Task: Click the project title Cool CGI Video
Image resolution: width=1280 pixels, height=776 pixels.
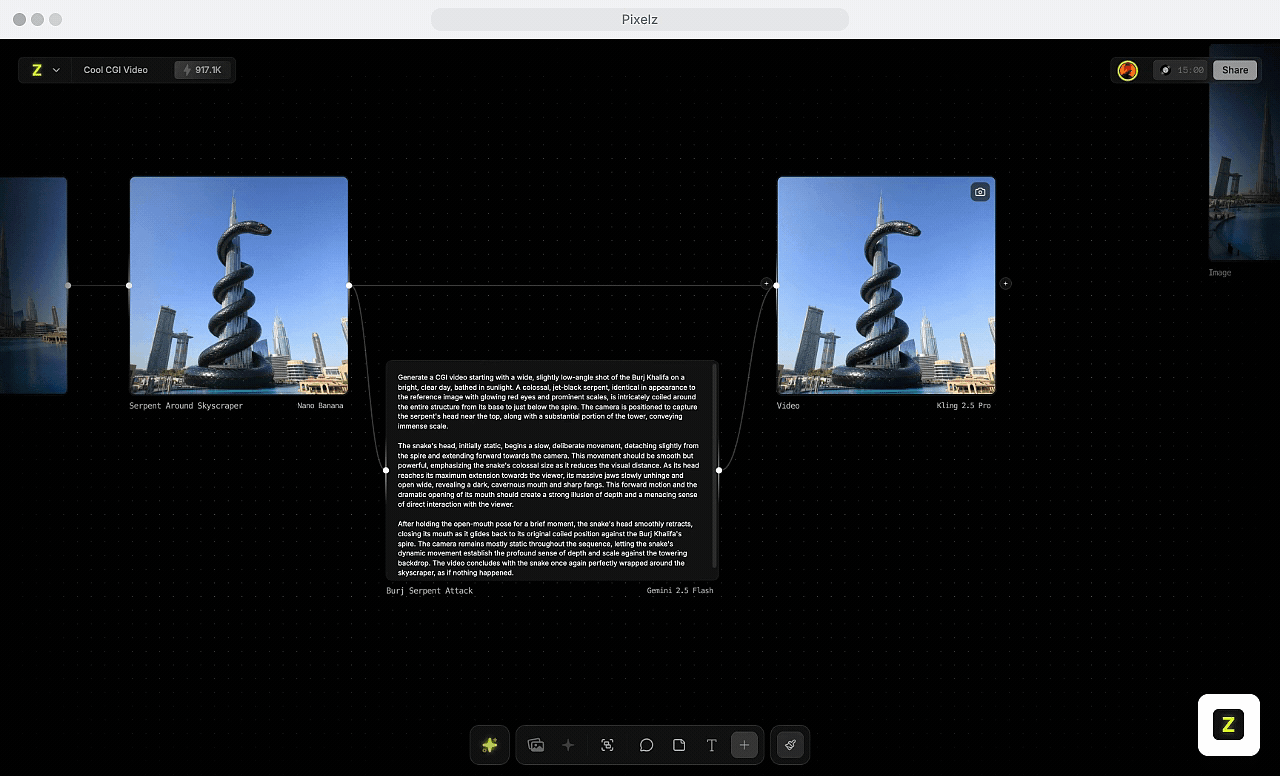Action: pos(116,70)
